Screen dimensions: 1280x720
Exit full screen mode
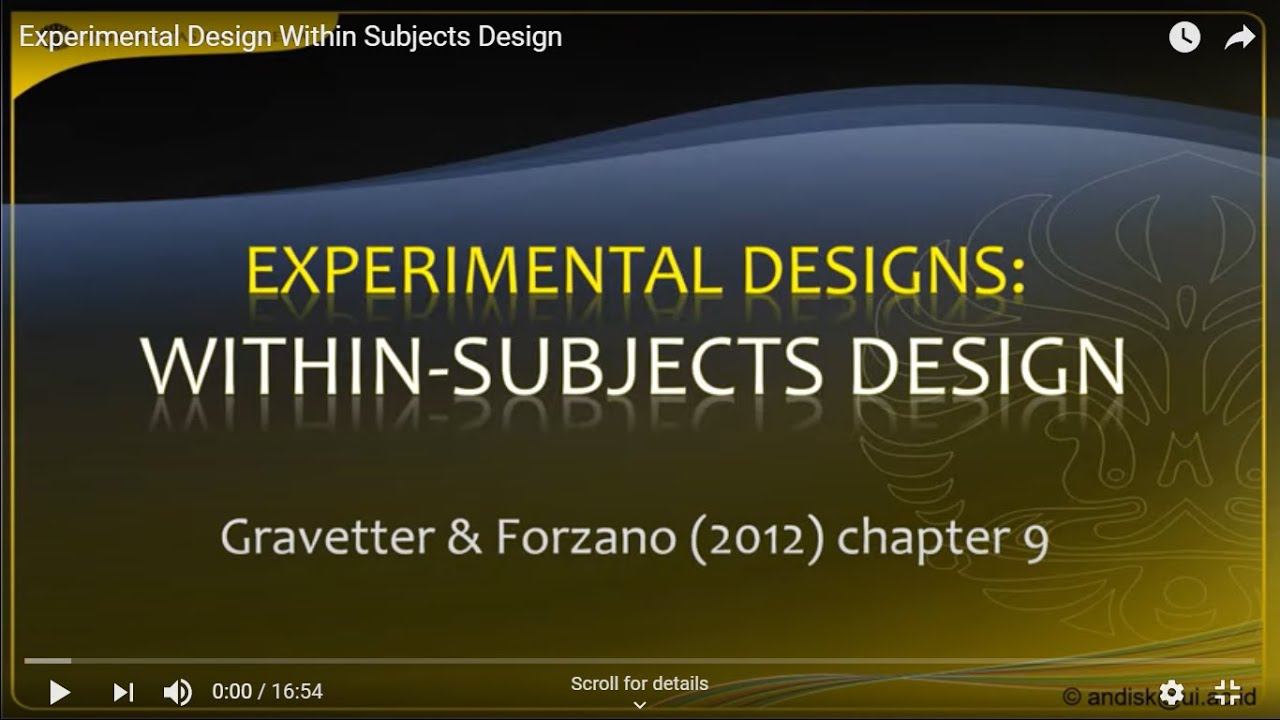1228,692
